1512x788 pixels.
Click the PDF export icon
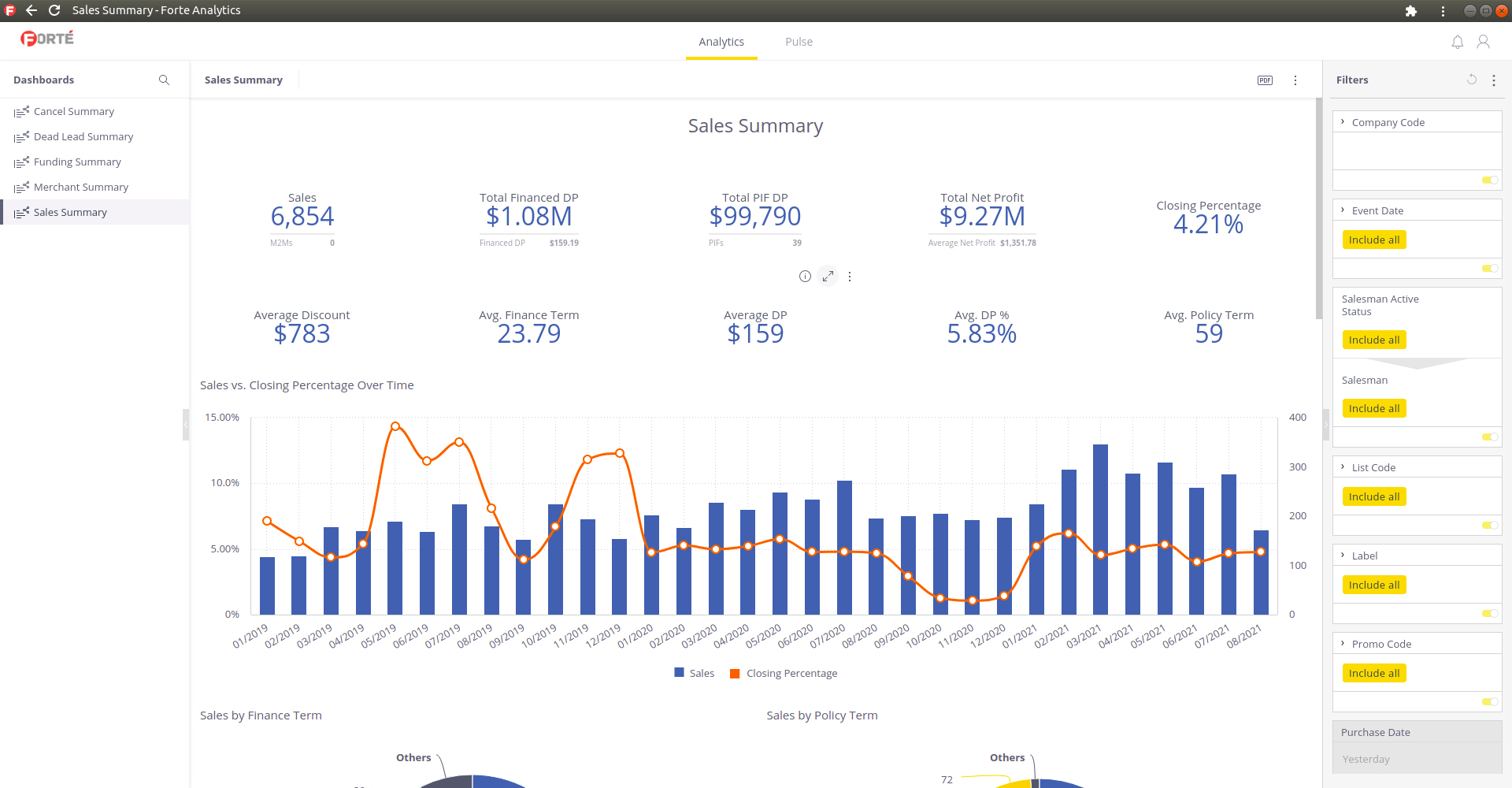point(1265,80)
